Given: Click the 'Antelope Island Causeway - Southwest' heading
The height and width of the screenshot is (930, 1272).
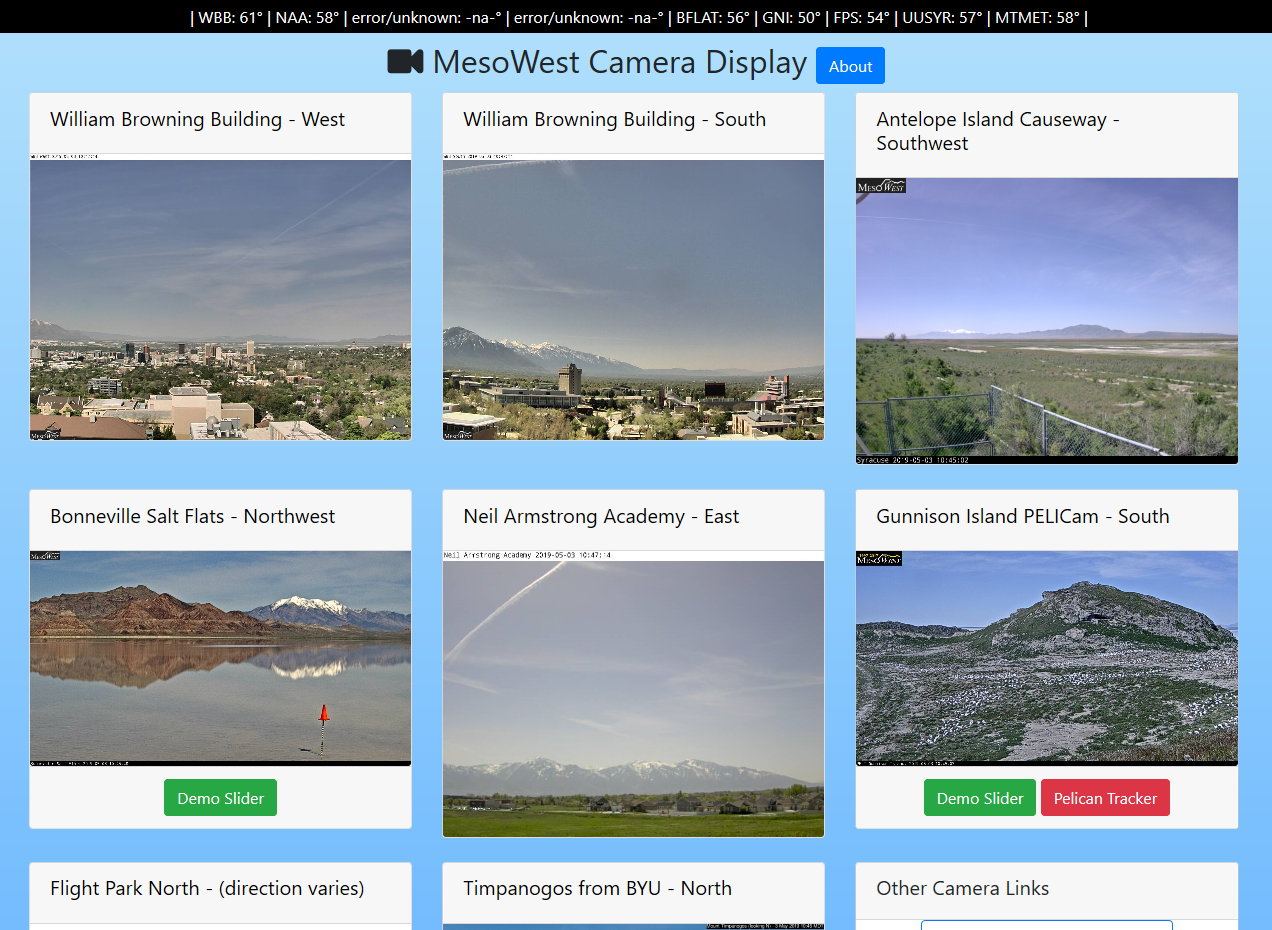Looking at the screenshot, I should pos(997,131).
